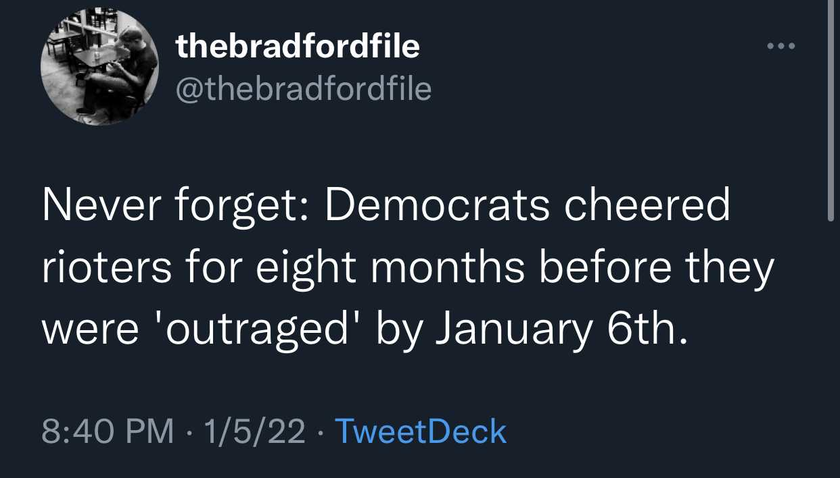The width and height of the screenshot is (840, 478).
Task: Click the empty scrollbar track below the thumb
Action: click(831, 348)
